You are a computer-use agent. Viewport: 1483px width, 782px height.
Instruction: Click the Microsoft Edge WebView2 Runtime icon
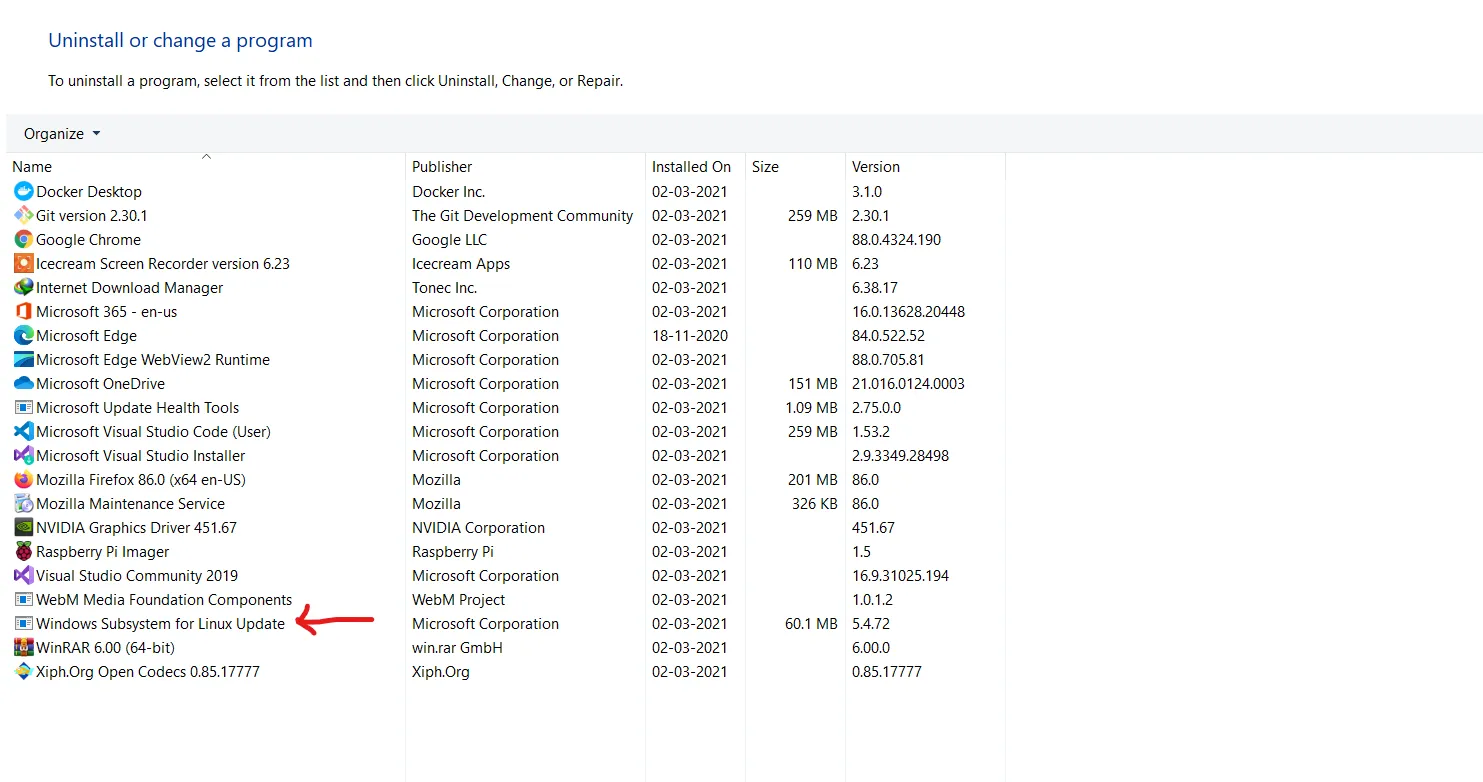[x=23, y=359]
